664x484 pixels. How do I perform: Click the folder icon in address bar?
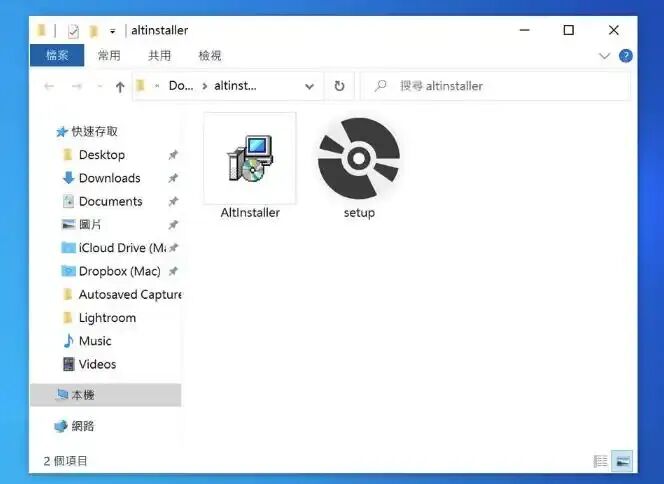pyautogui.click(x=141, y=86)
